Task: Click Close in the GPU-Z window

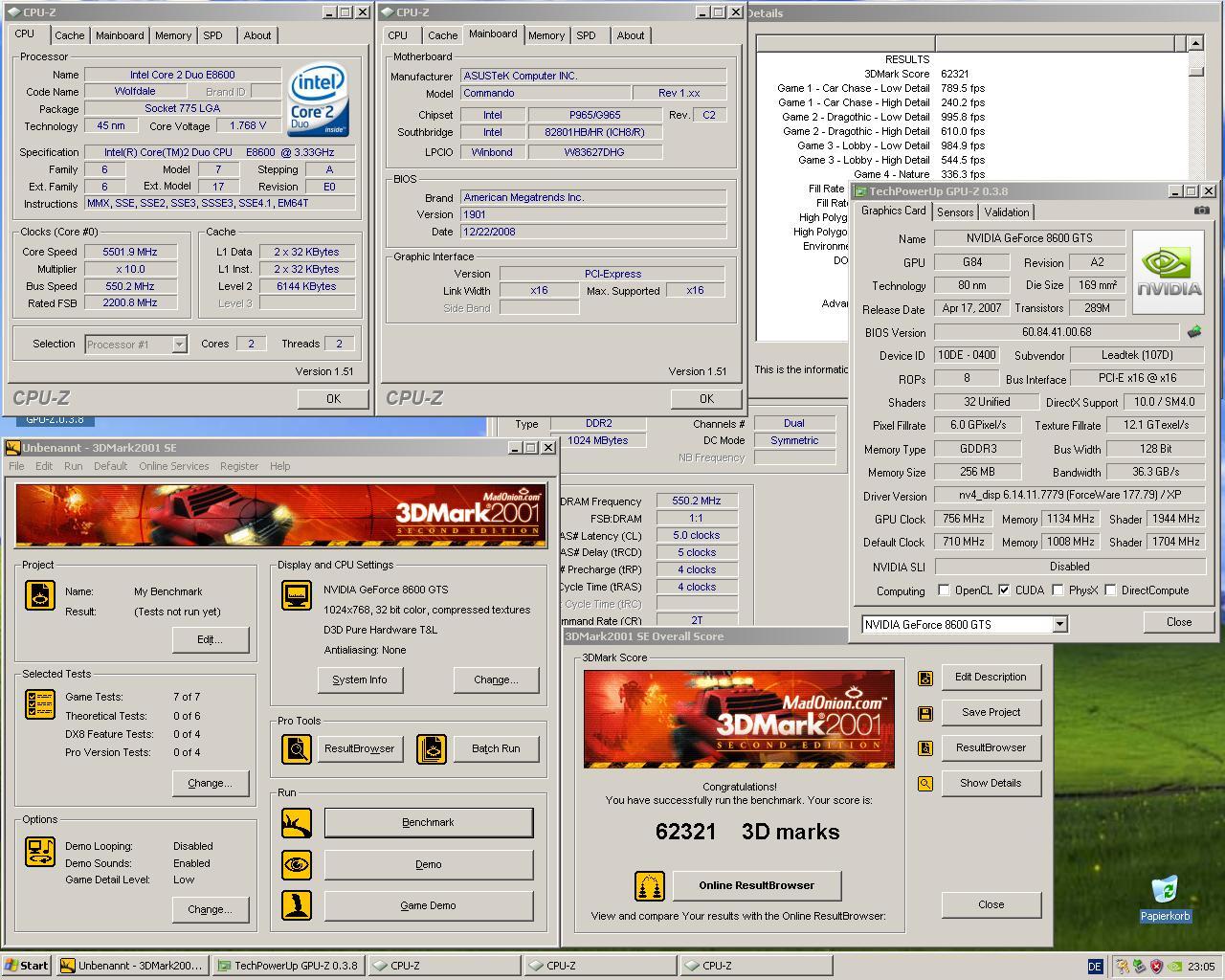Action: pyautogui.click(x=1179, y=622)
